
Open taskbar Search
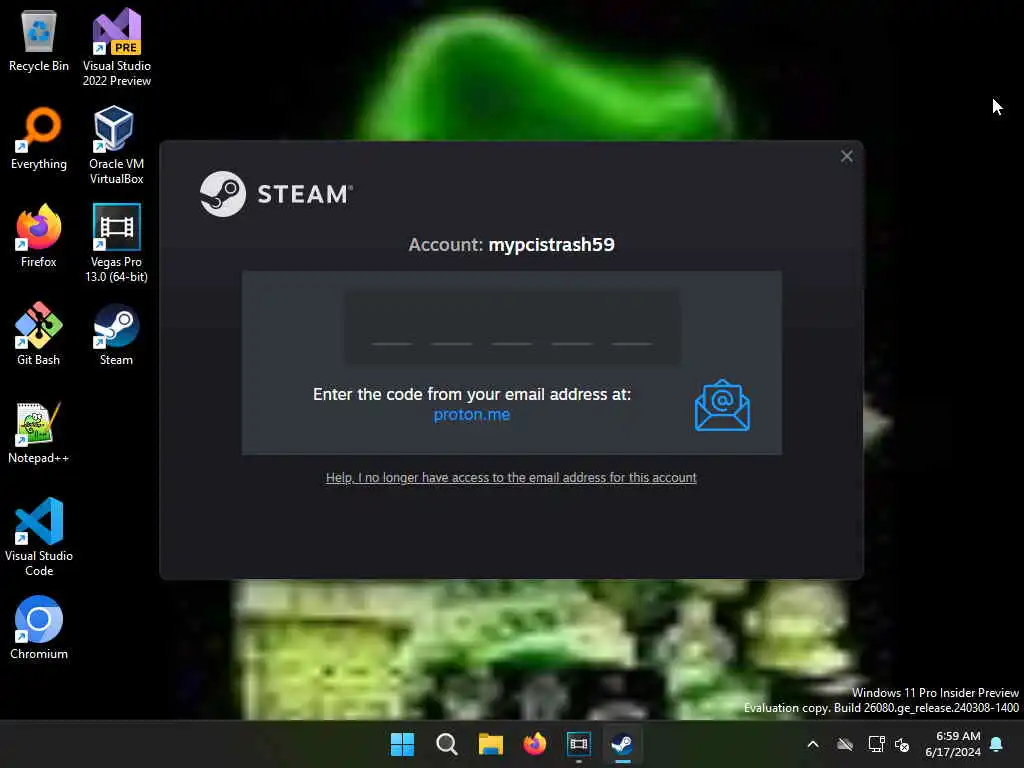pos(447,744)
